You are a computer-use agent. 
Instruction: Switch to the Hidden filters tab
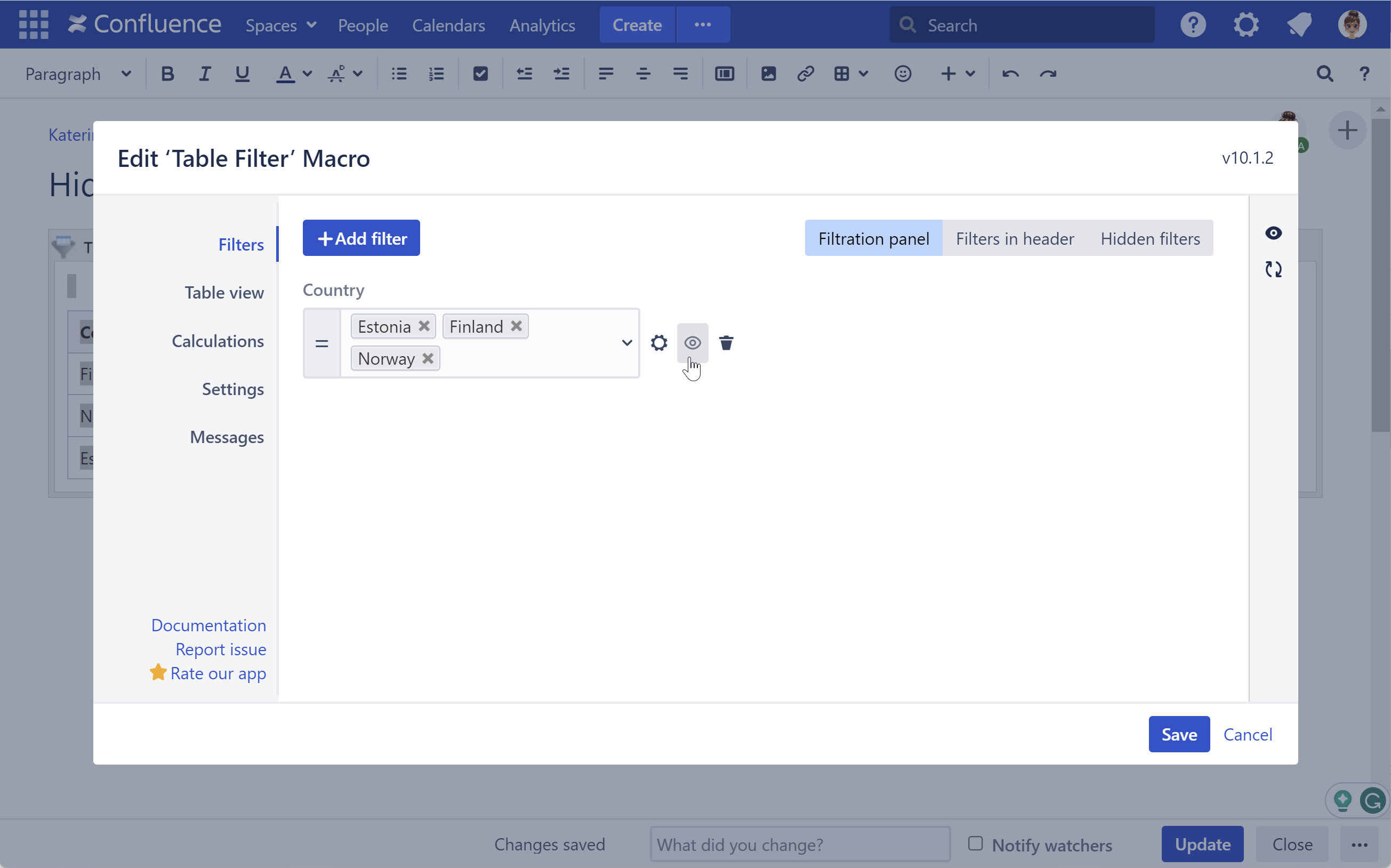pyautogui.click(x=1149, y=238)
